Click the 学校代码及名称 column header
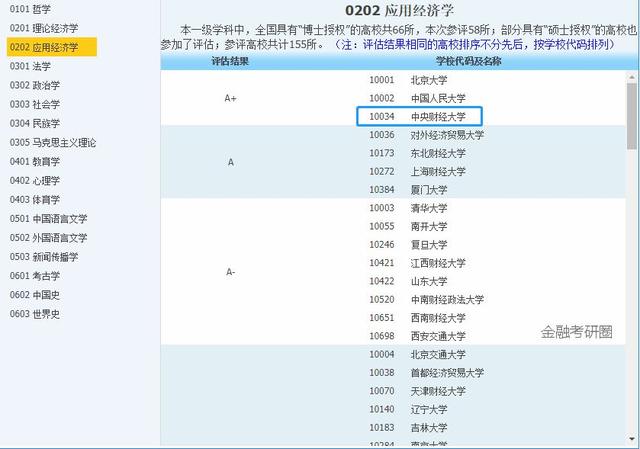The height and width of the screenshot is (449, 640). pyautogui.click(x=468, y=62)
